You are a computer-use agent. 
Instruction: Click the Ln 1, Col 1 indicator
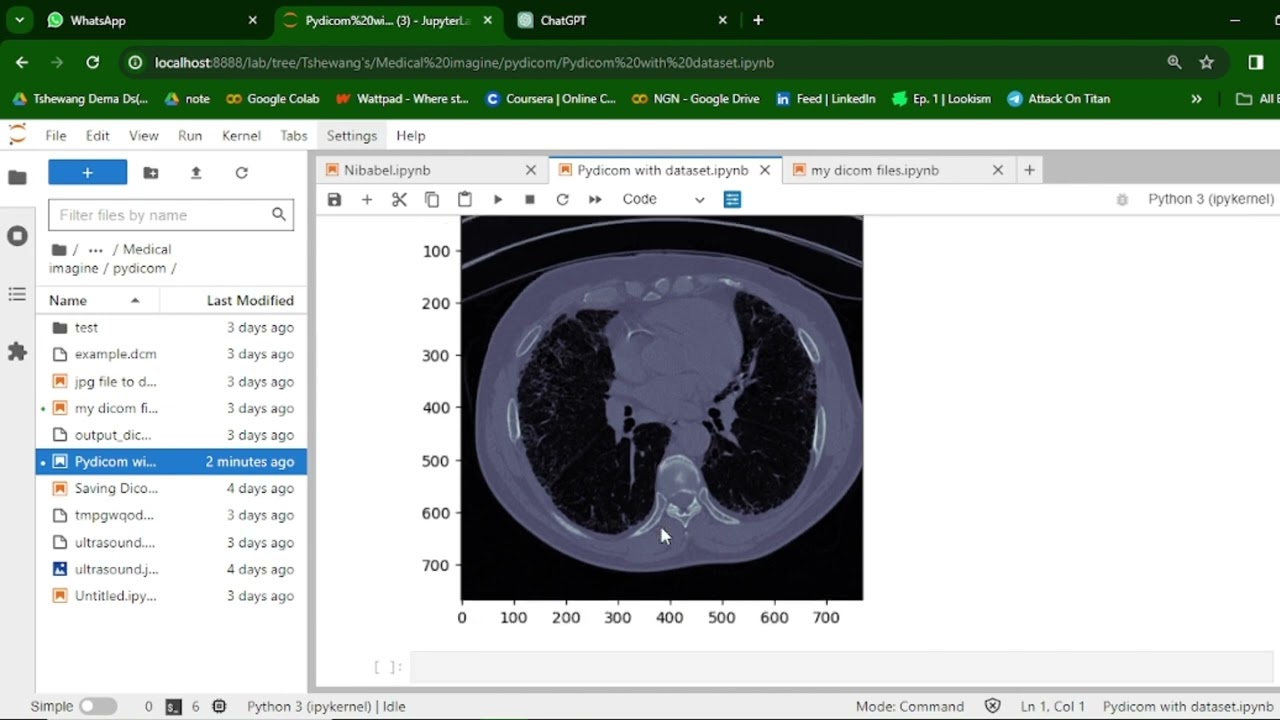1053,706
